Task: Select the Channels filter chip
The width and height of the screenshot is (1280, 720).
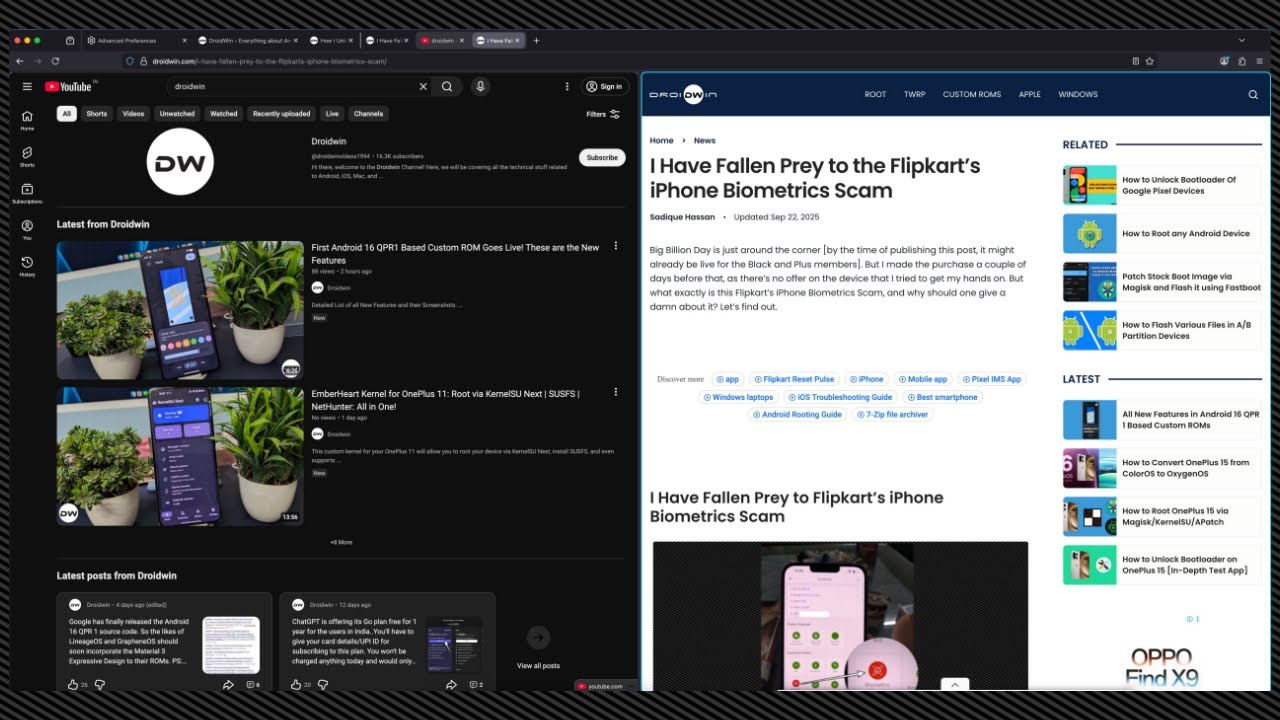Action: pos(368,114)
